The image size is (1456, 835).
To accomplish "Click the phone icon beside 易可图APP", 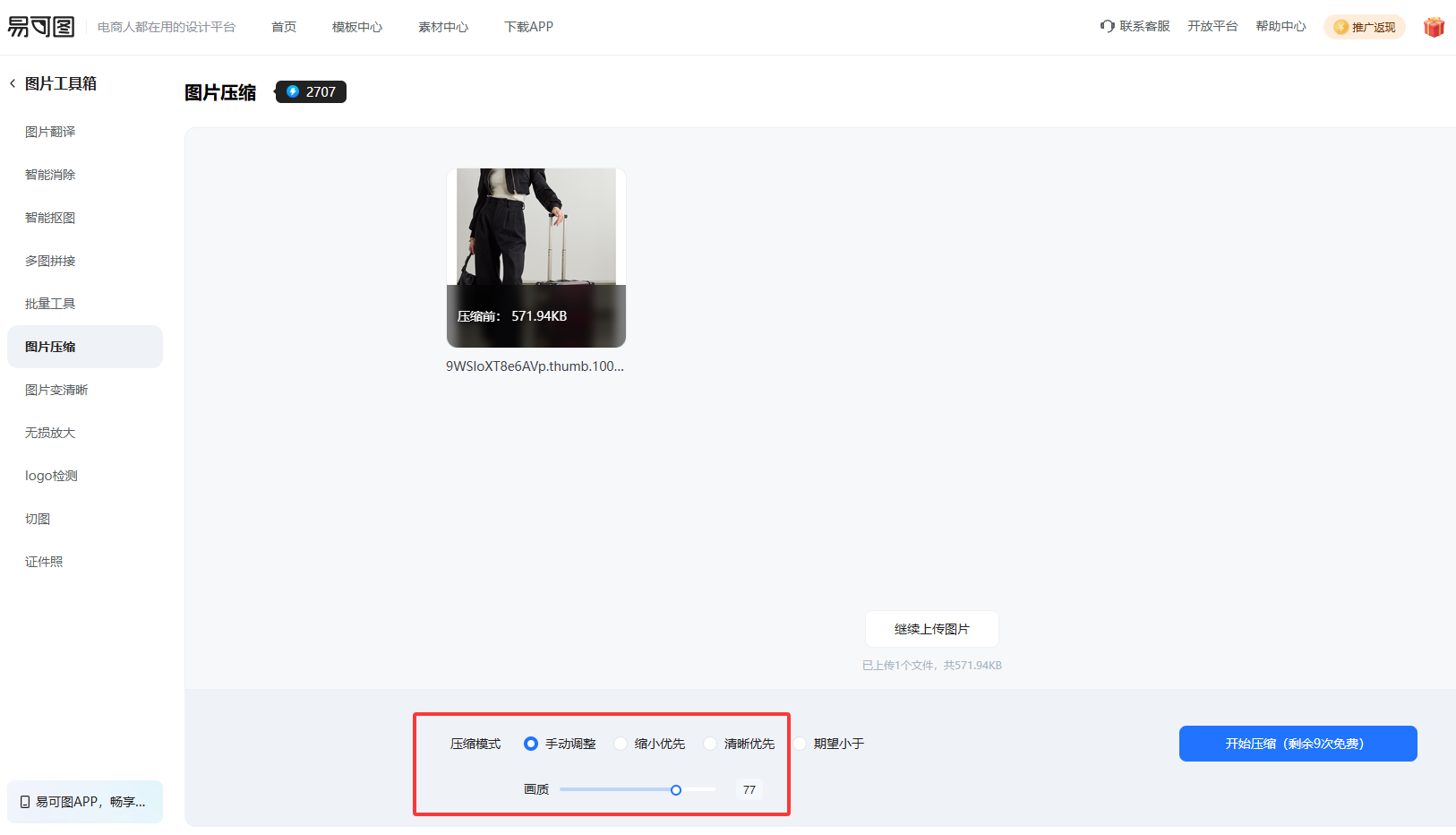I will pyautogui.click(x=25, y=802).
